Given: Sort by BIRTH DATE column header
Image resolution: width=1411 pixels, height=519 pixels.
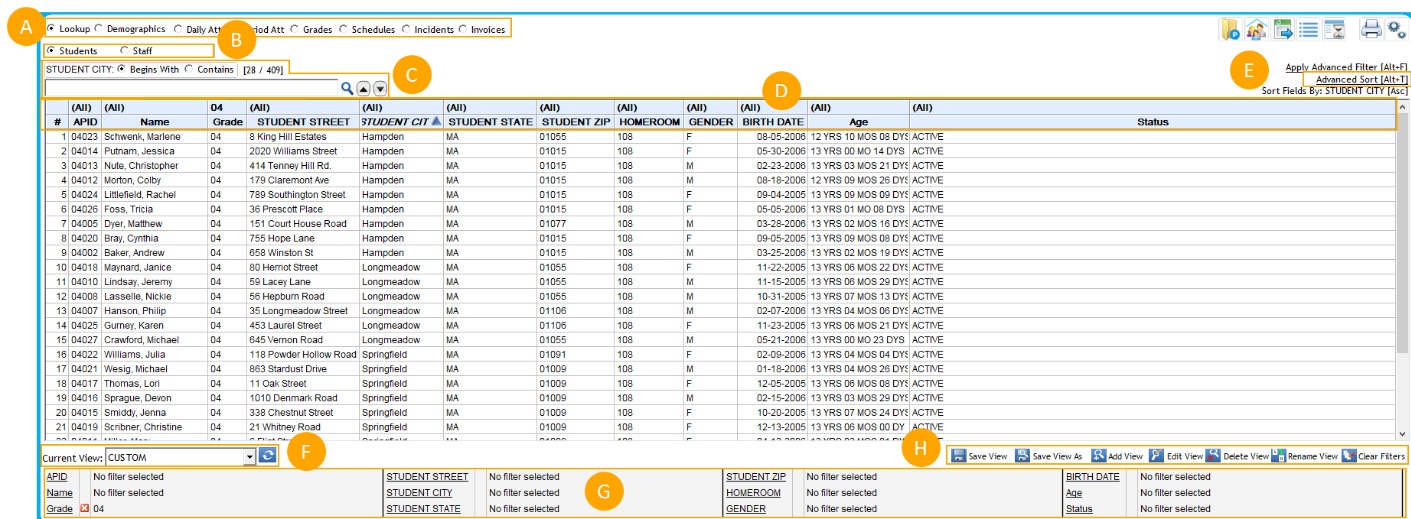Looking at the screenshot, I should (772, 121).
